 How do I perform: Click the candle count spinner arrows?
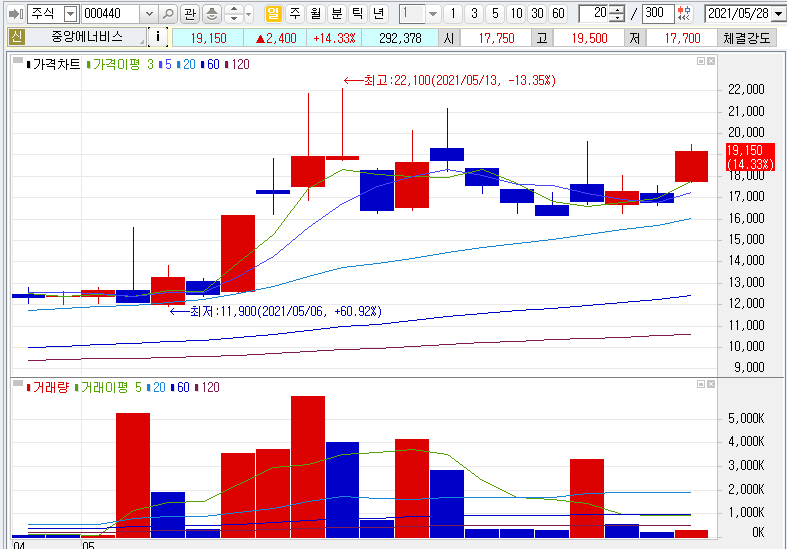coord(617,14)
